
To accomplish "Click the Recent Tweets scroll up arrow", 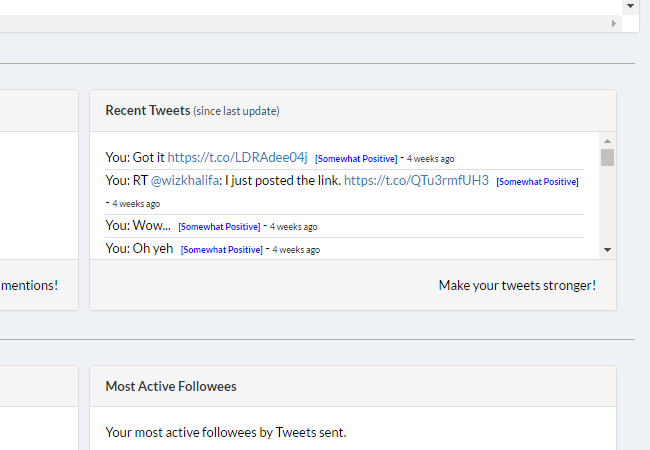I will [607, 141].
